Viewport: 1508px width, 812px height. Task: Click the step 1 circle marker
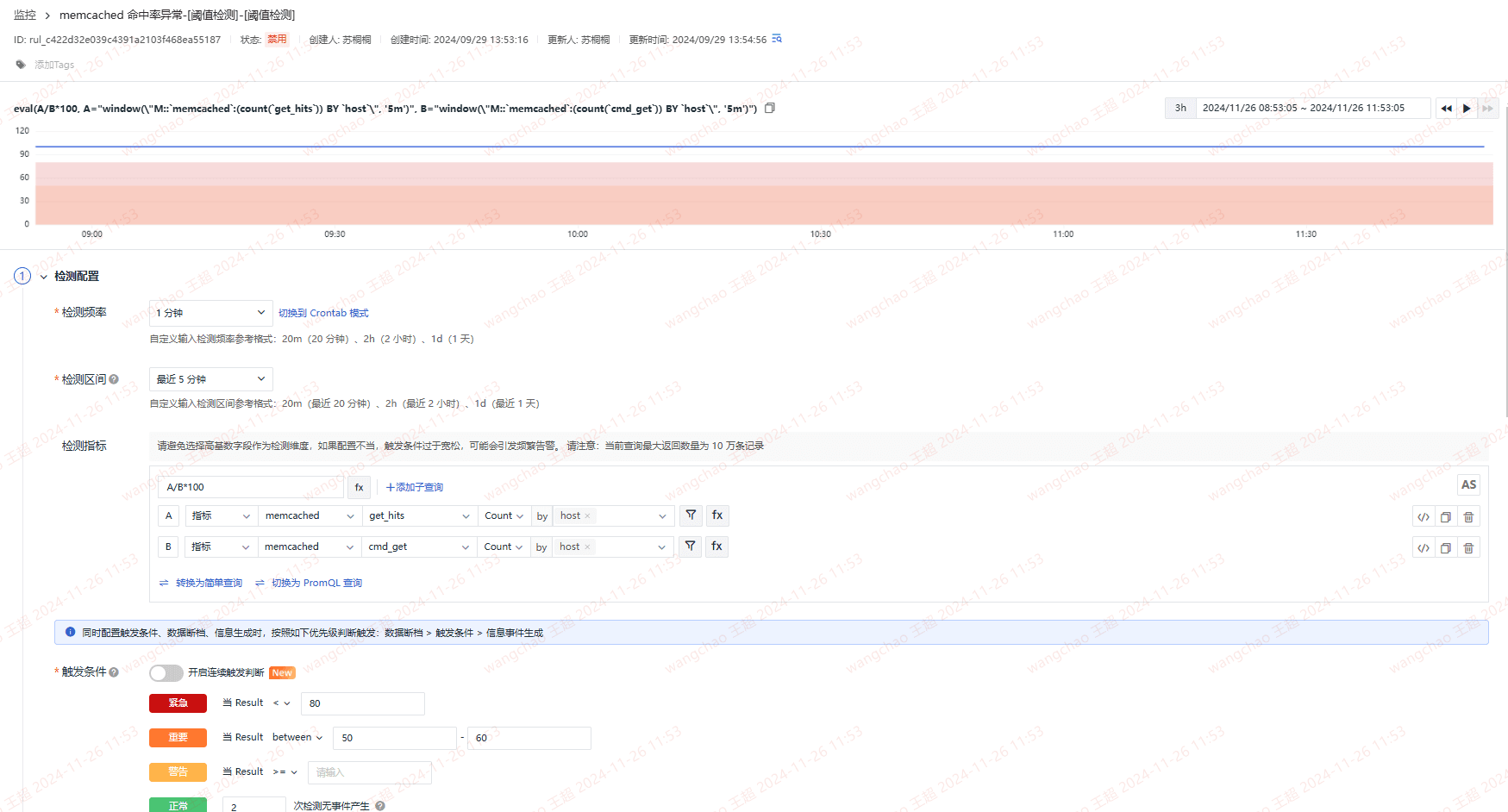22,276
